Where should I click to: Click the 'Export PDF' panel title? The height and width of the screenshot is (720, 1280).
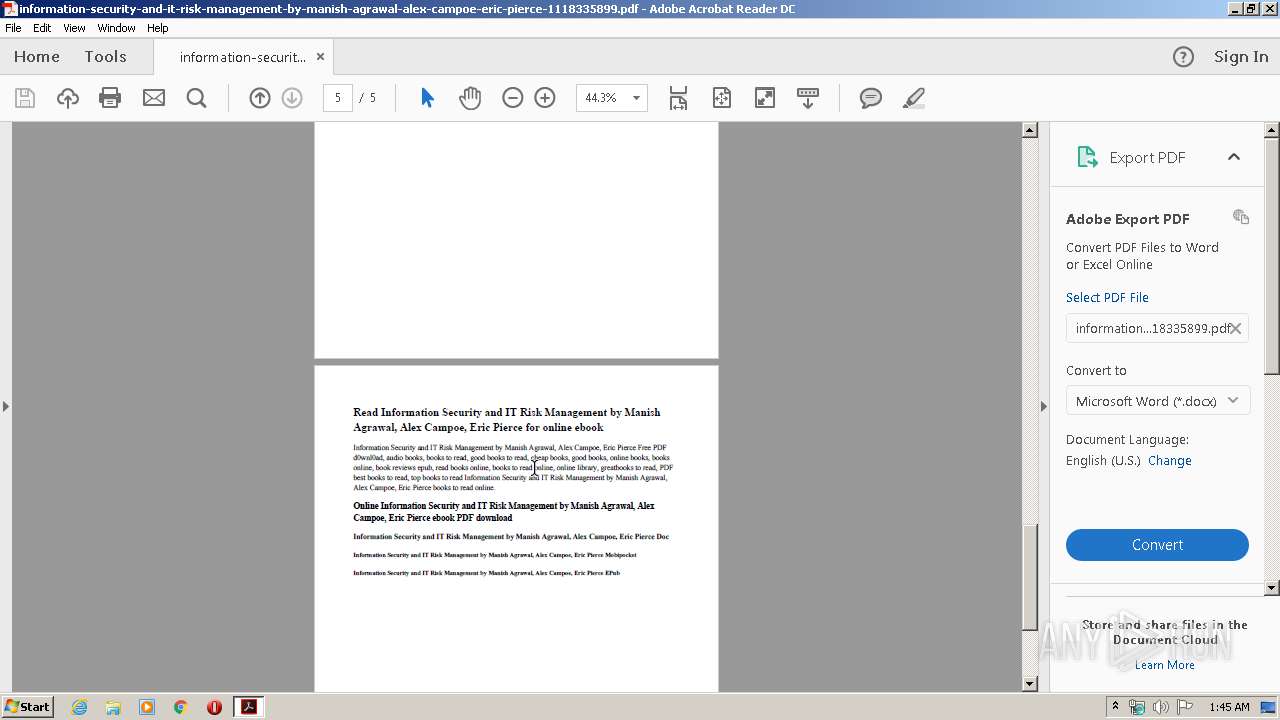[1147, 157]
